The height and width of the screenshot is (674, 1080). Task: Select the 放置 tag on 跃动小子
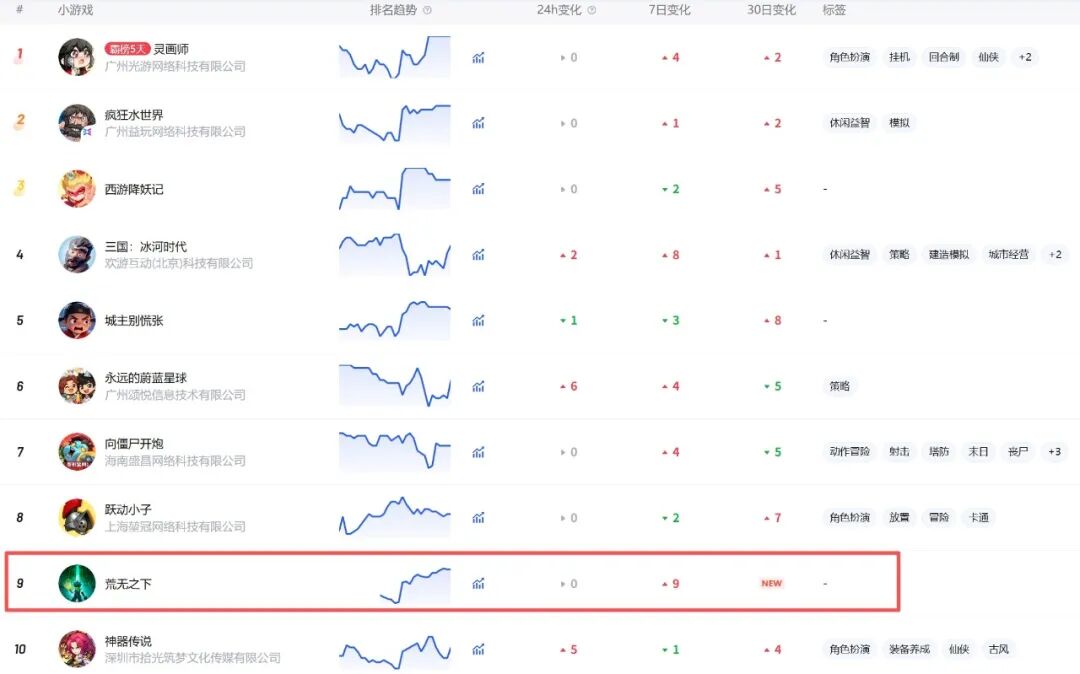coord(899,518)
